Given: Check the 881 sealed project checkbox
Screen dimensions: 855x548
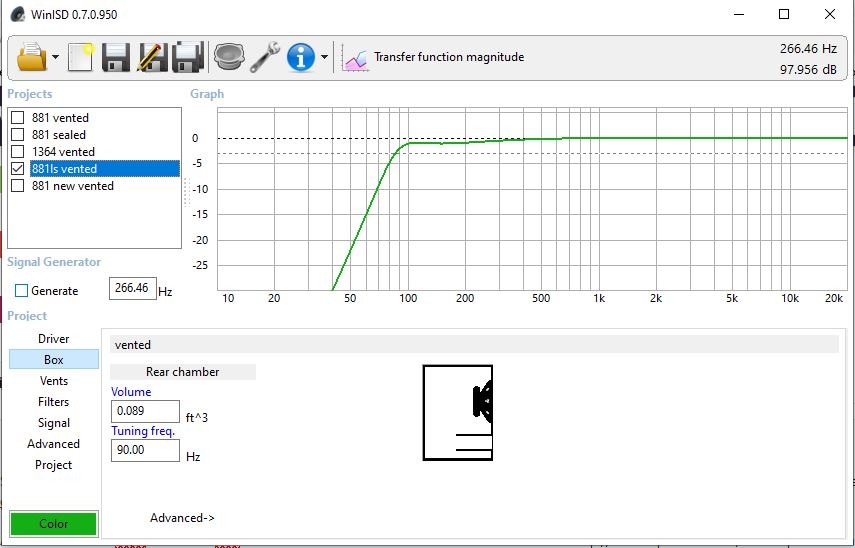Looking at the screenshot, I should point(17,135).
